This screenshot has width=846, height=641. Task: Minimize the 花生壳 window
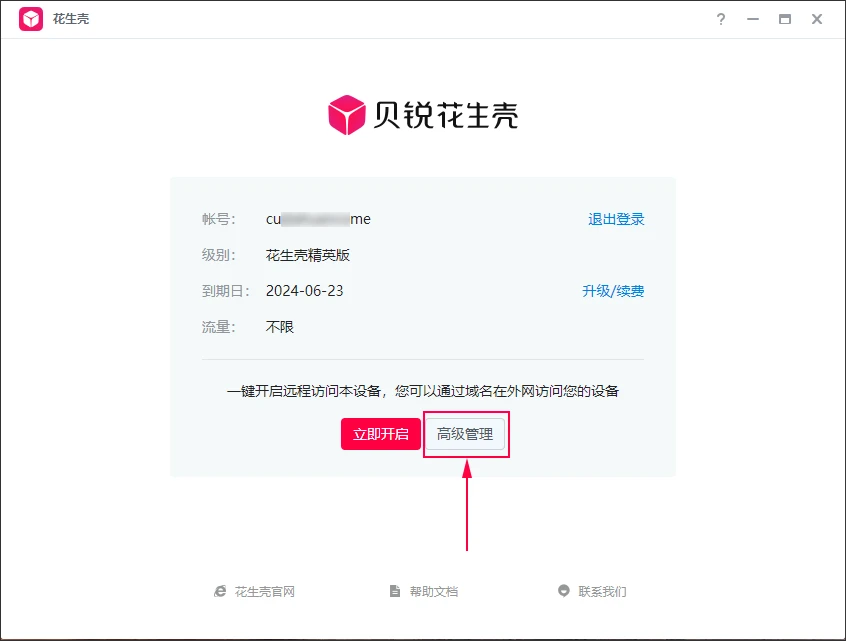point(753,19)
